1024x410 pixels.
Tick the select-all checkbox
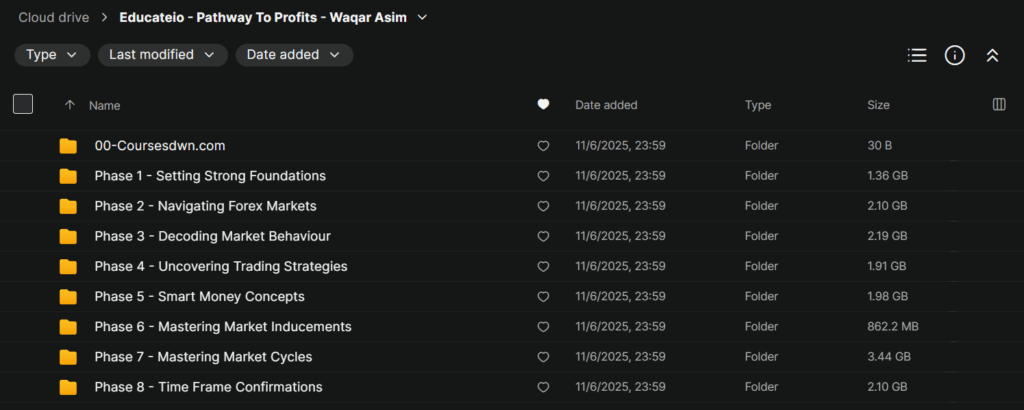23,104
